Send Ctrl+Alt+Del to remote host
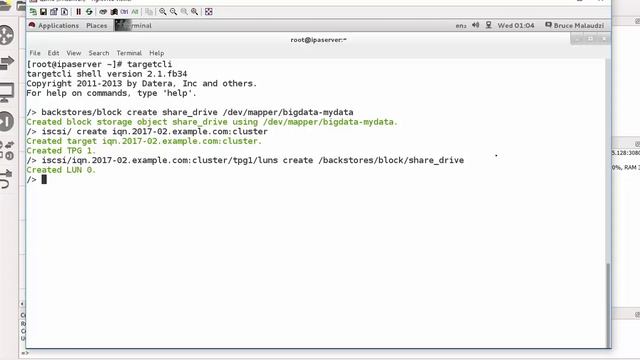This screenshot has height=360, width=640. (103, 12)
